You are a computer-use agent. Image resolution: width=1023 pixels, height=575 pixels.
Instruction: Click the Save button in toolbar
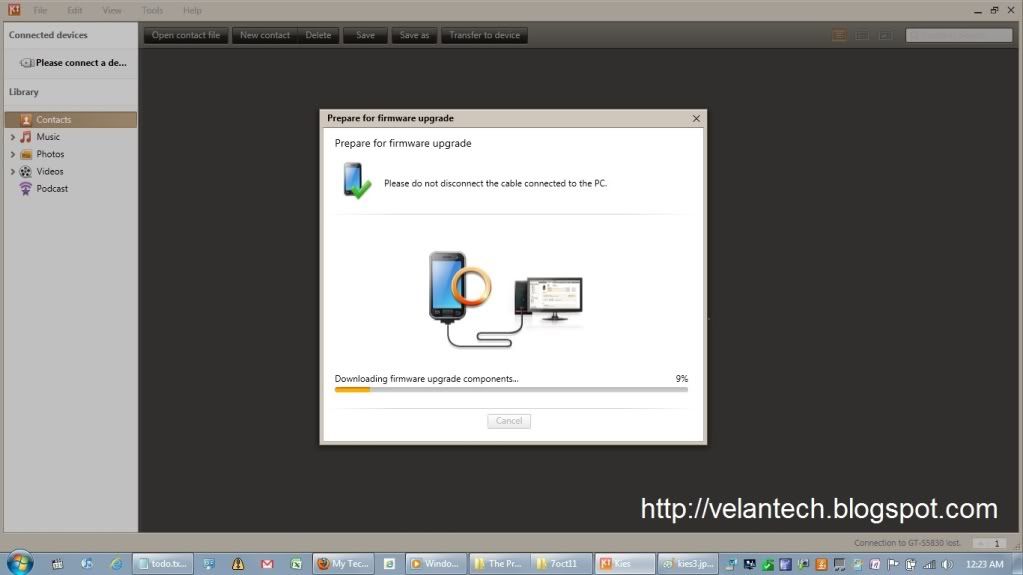pyautogui.click(x=365, y=35)
